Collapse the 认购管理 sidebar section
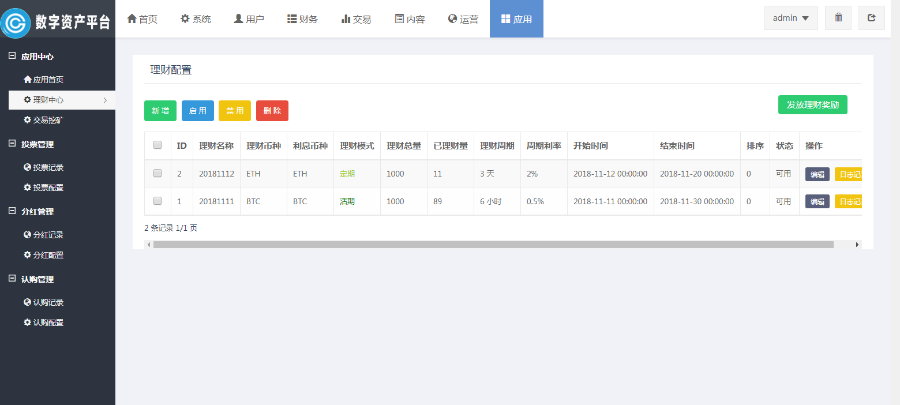 tap(12, 279)
